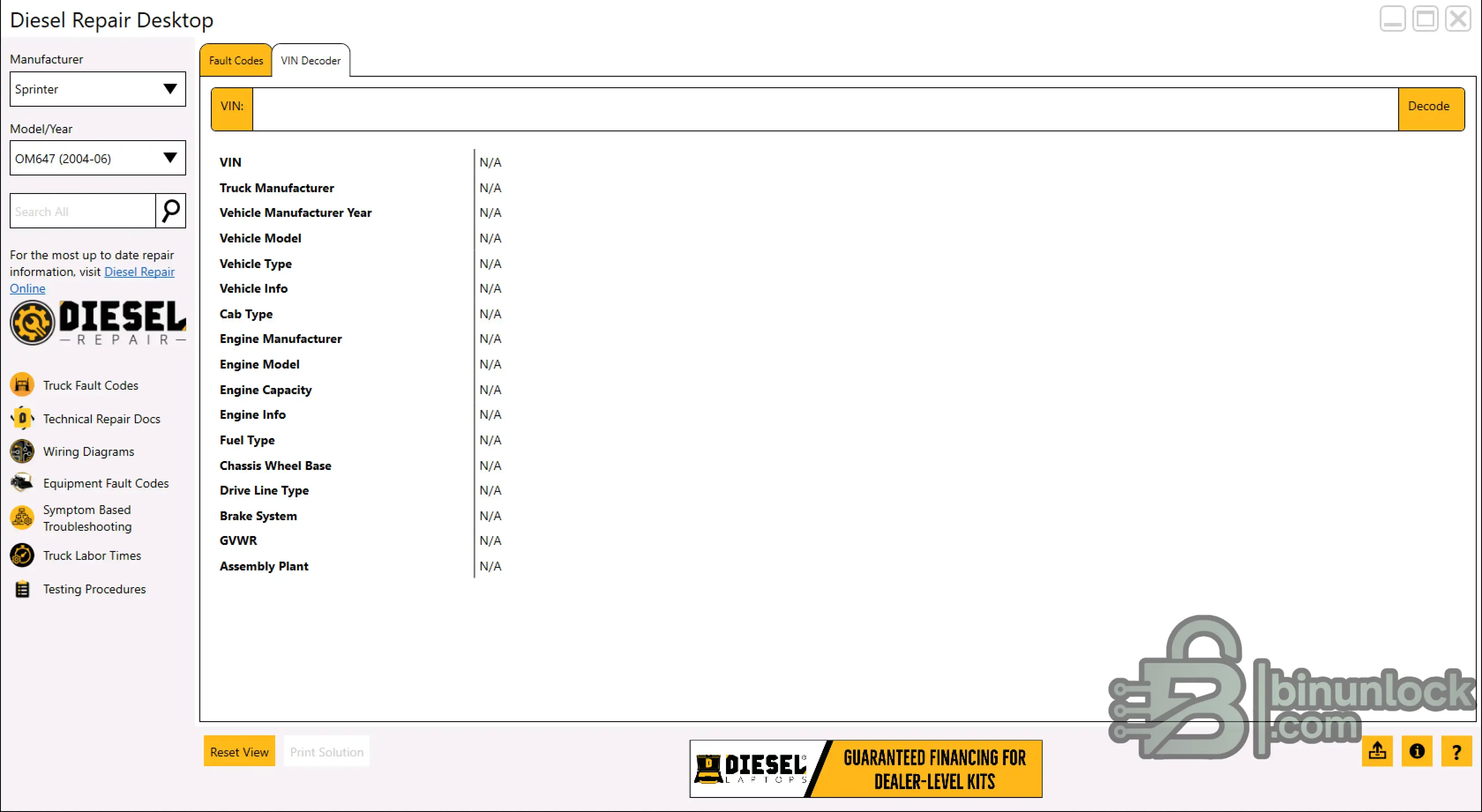
Task: Select the VIN Decoder tab
Action: [x=311, y=60]
